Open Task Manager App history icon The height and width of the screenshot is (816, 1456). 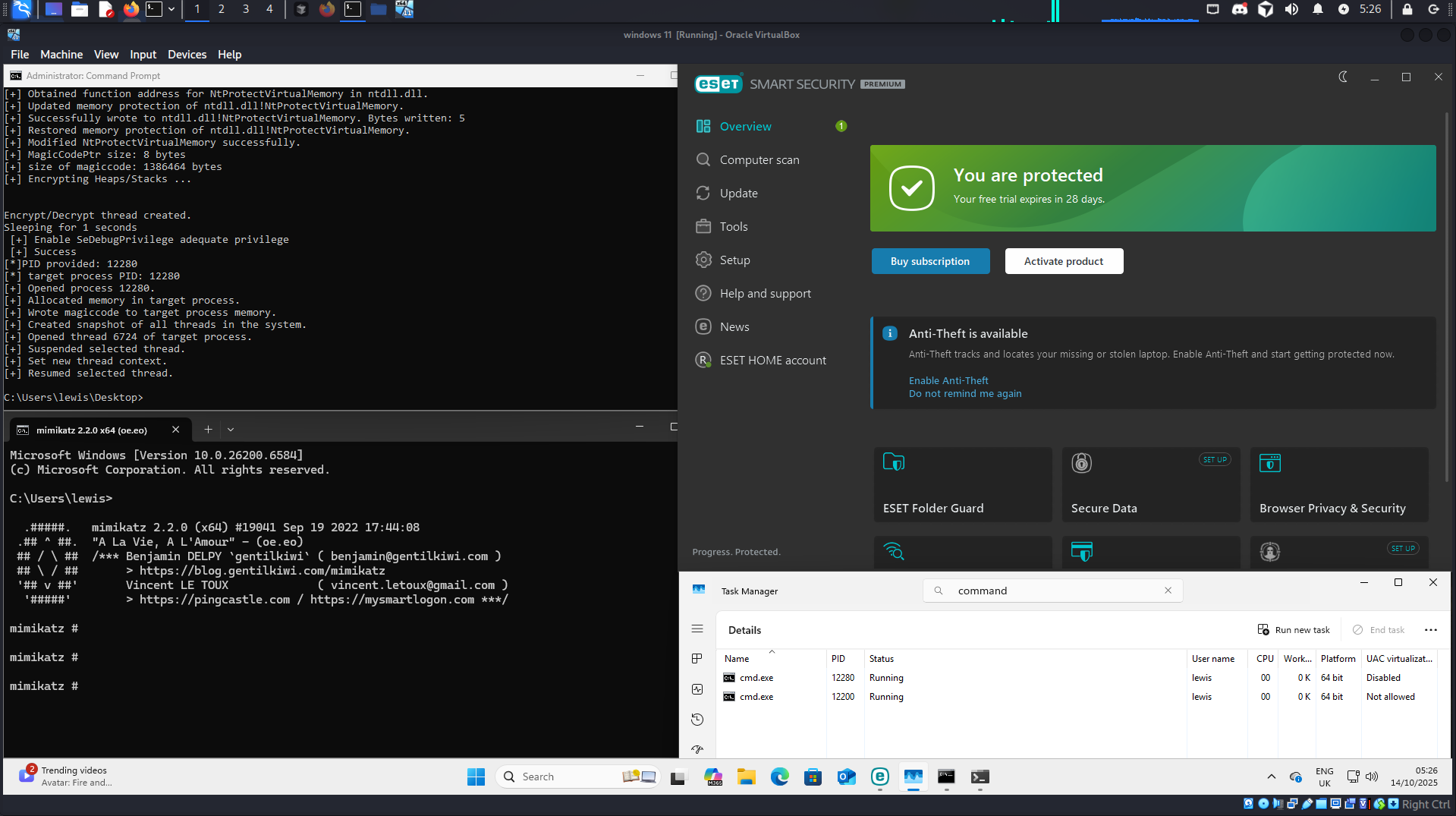pyautogui.click(x=697, y=720)
